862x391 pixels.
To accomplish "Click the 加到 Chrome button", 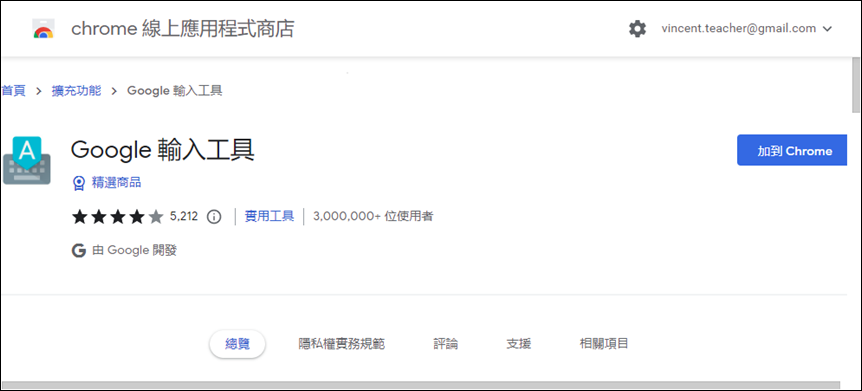I will (x=792, y=150).
